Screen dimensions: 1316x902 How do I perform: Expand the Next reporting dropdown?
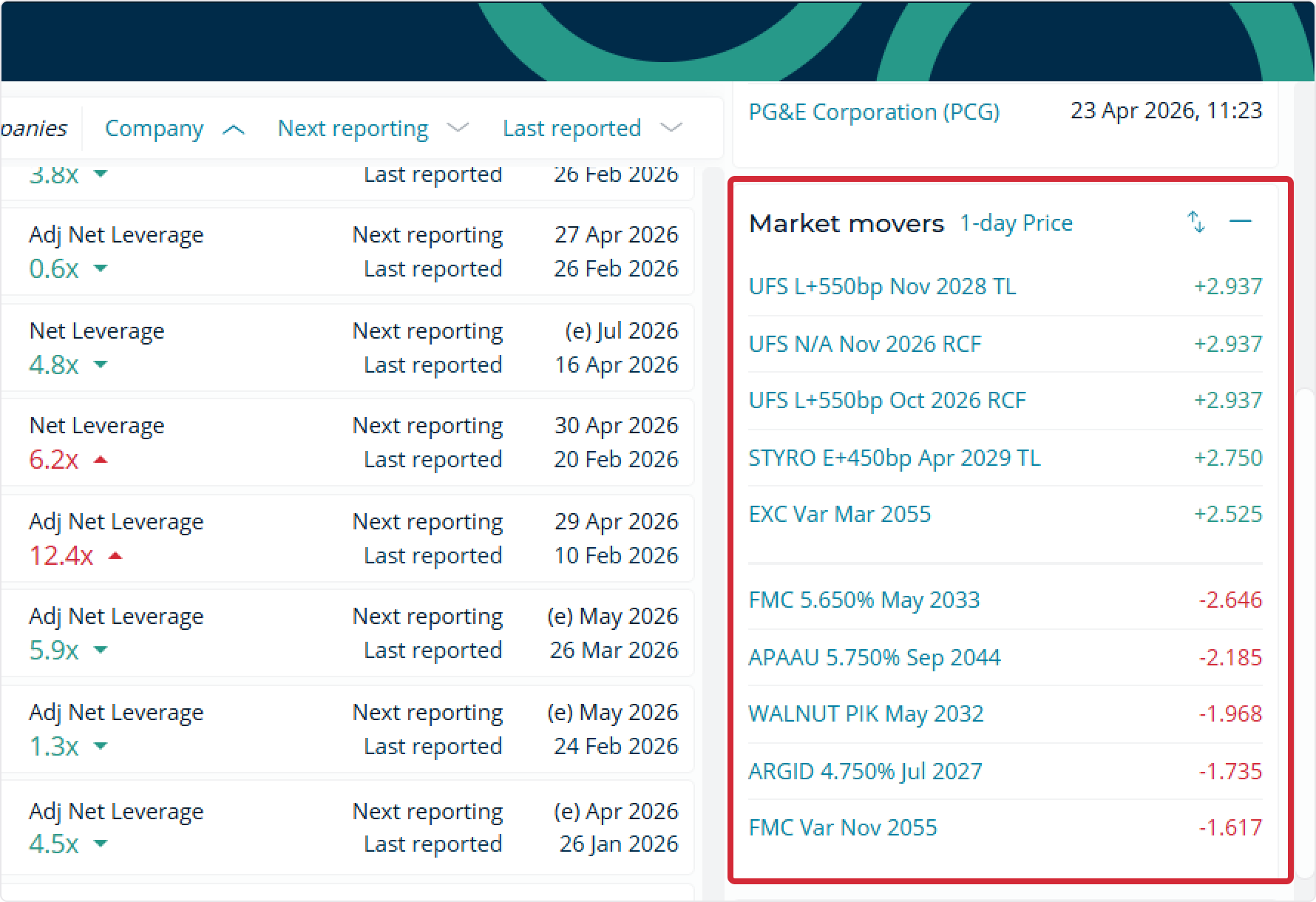tap(458, 127)
